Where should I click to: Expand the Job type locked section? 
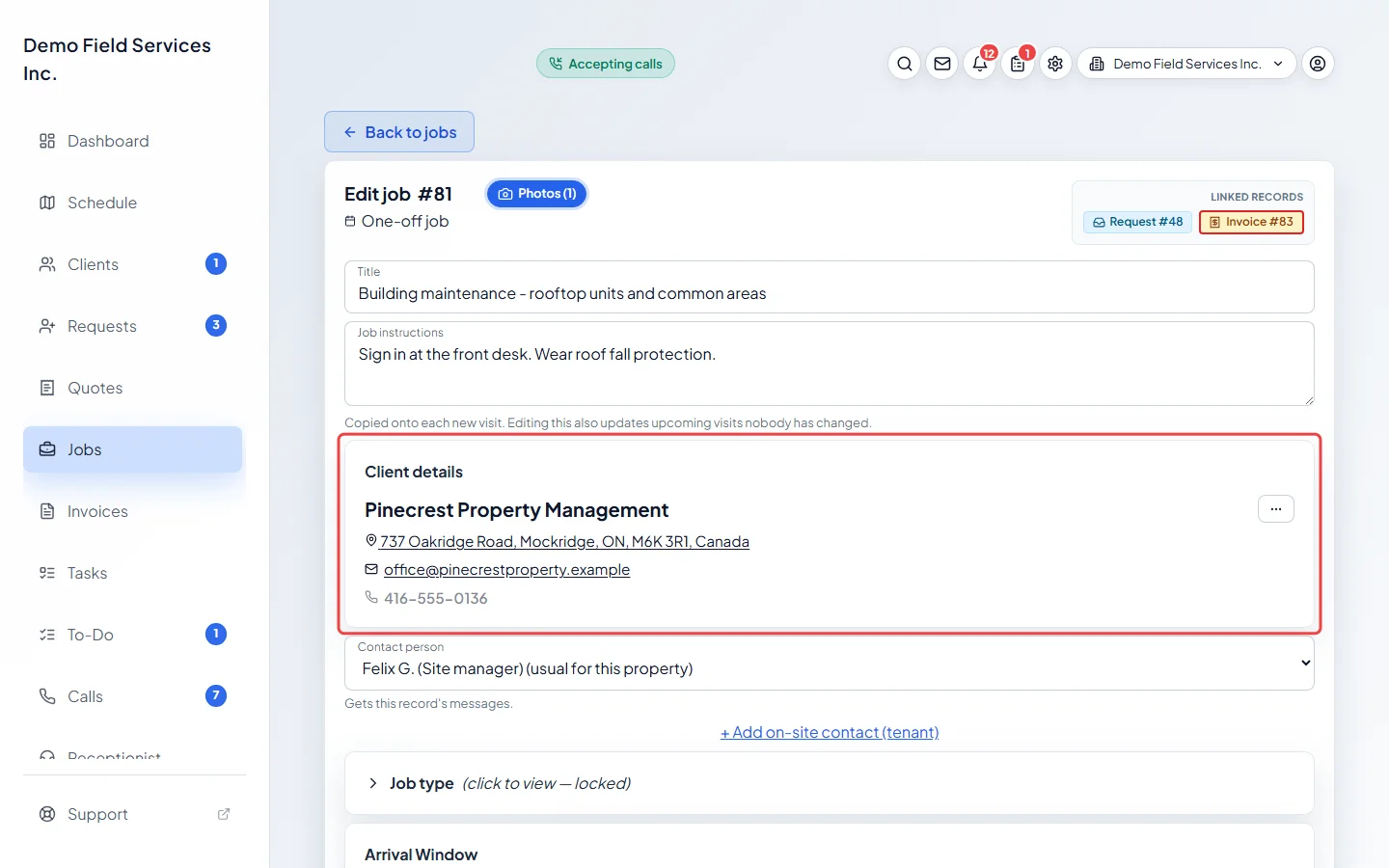pos(830,783)
